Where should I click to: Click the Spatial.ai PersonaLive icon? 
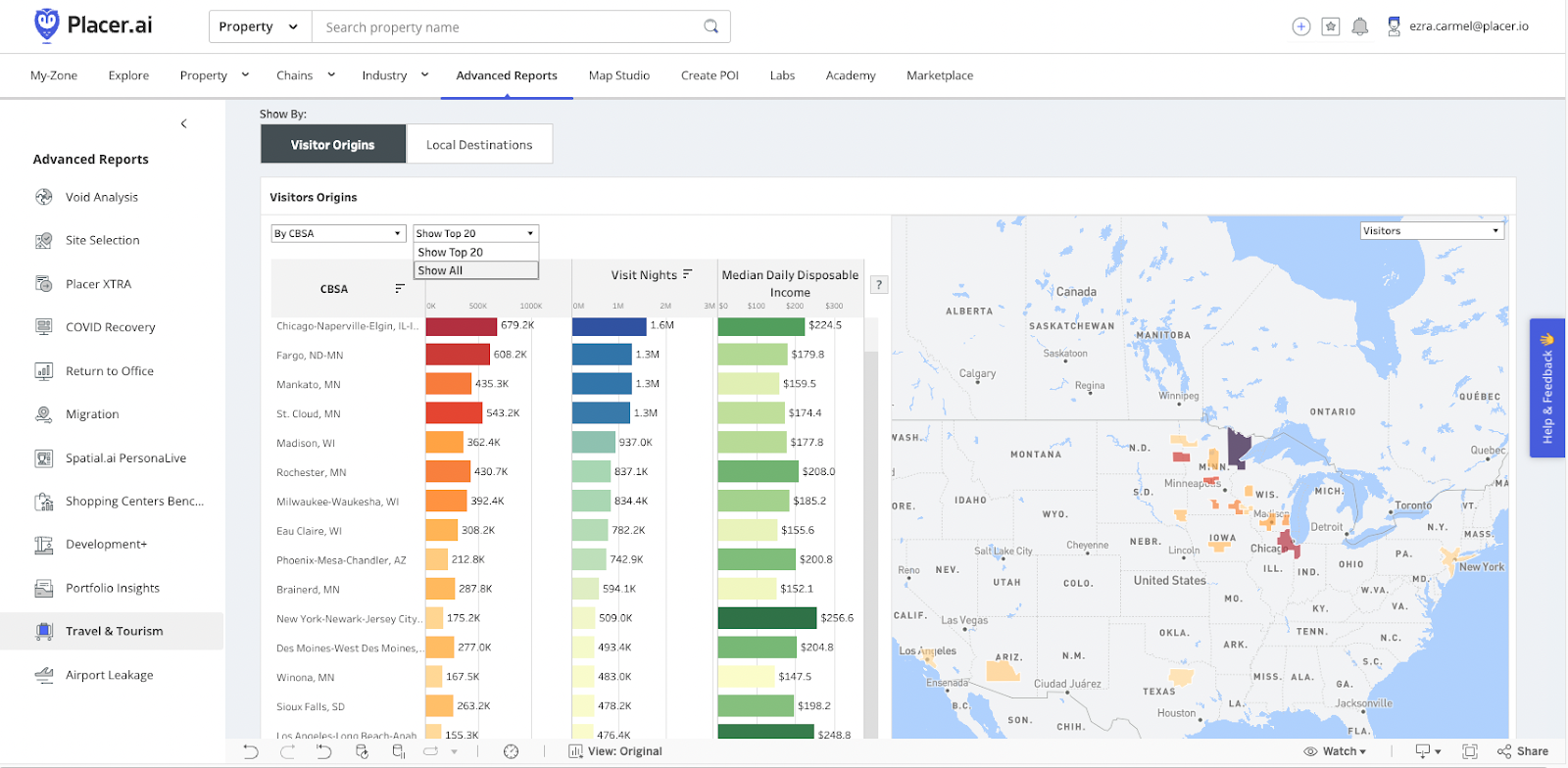point(44,457)
